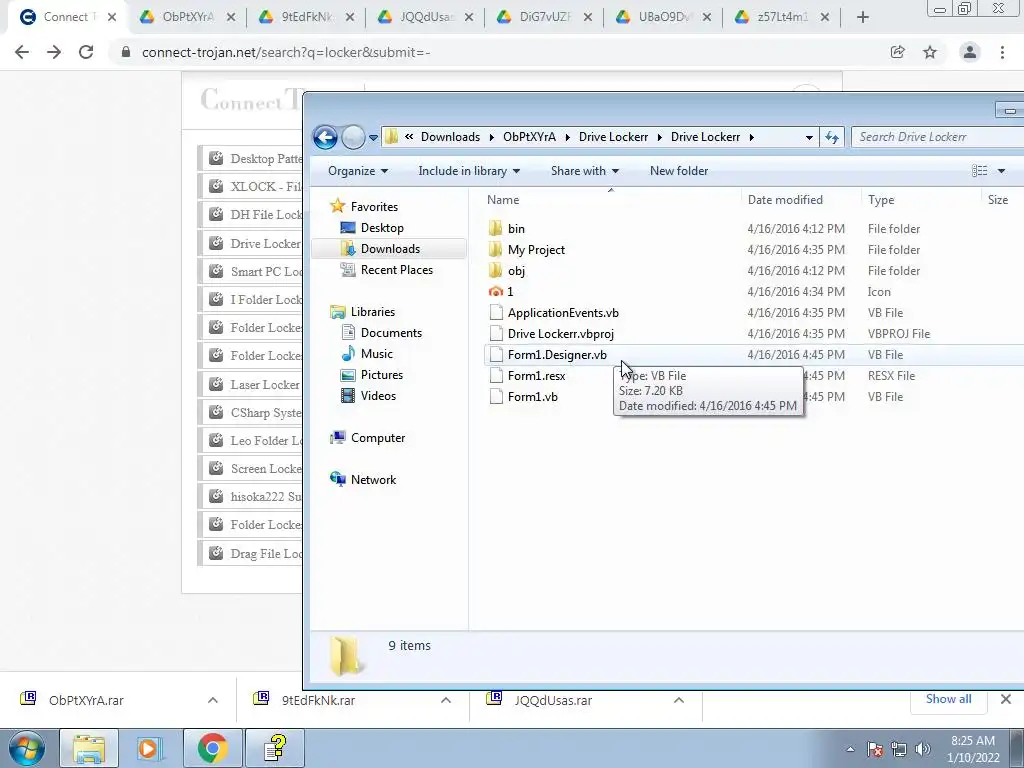
Task: Click Libraries in navigation pane
Action: [x=372, y=312]
